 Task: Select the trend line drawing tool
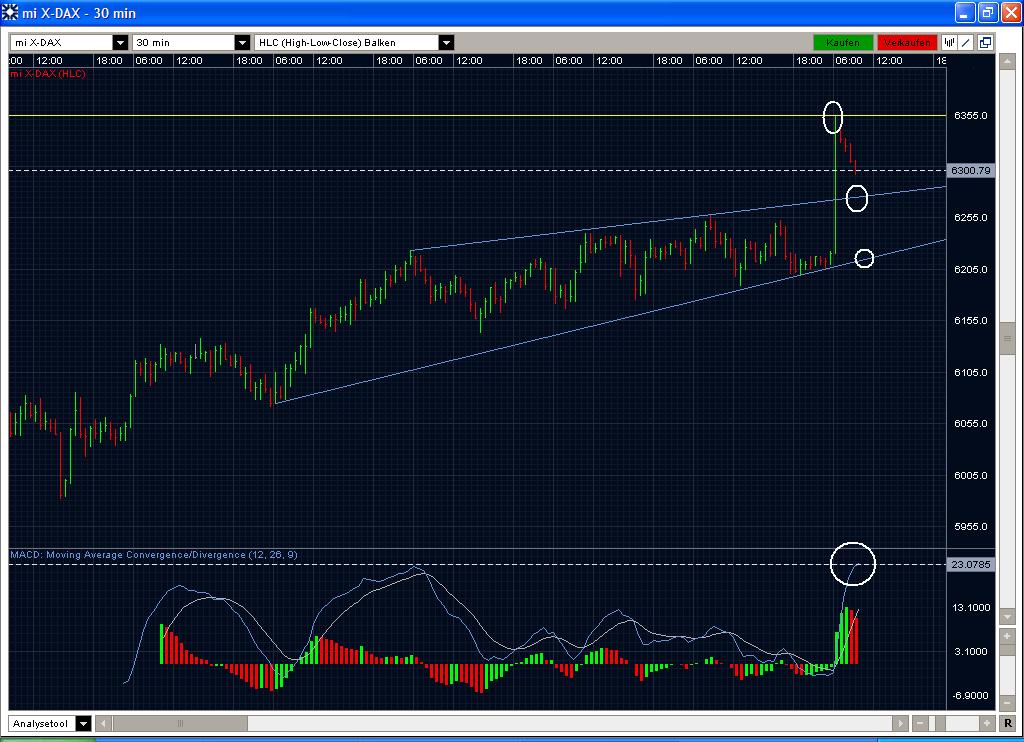(x=967, y=42)
